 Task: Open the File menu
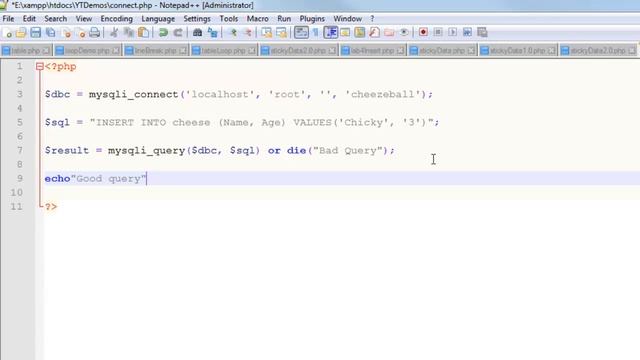8,19
